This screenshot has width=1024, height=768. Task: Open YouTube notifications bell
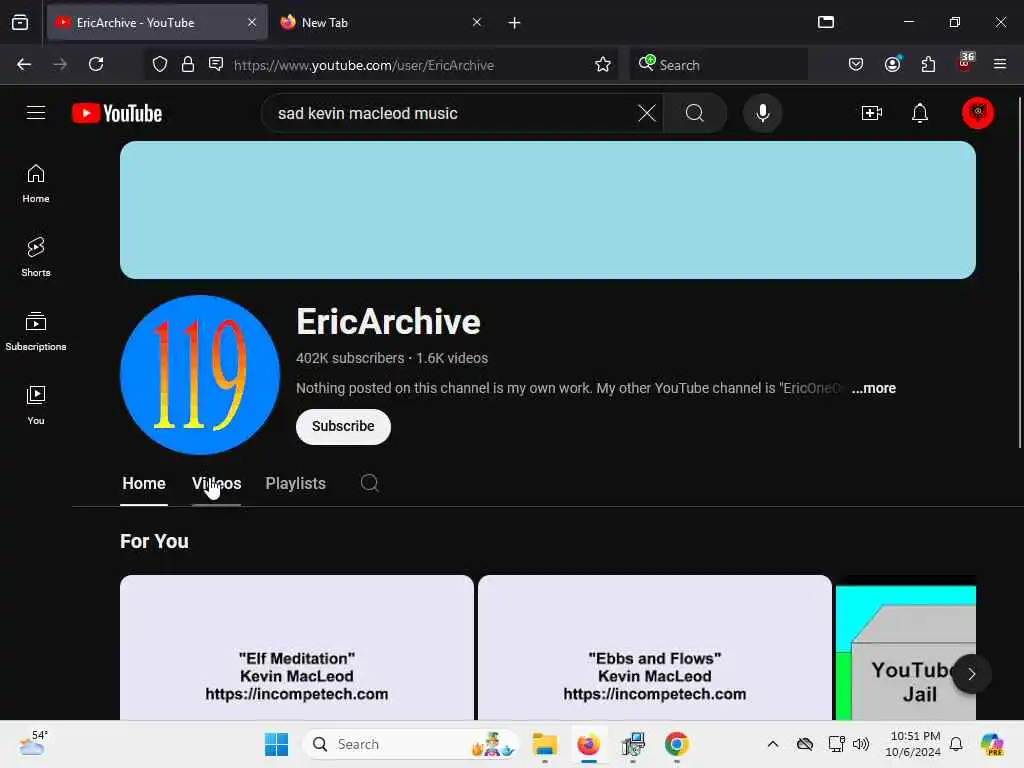pyautogui.click(x=920, y=113)
